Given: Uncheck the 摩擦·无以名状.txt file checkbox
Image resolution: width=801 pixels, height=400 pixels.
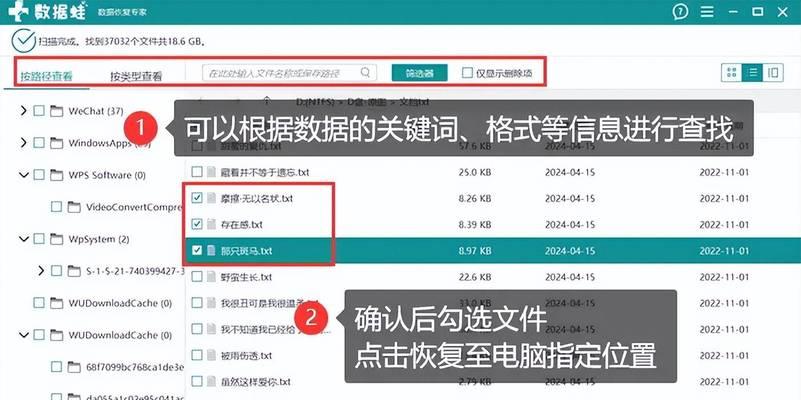Looking at the screenshot, I should [x=197, y=198].
